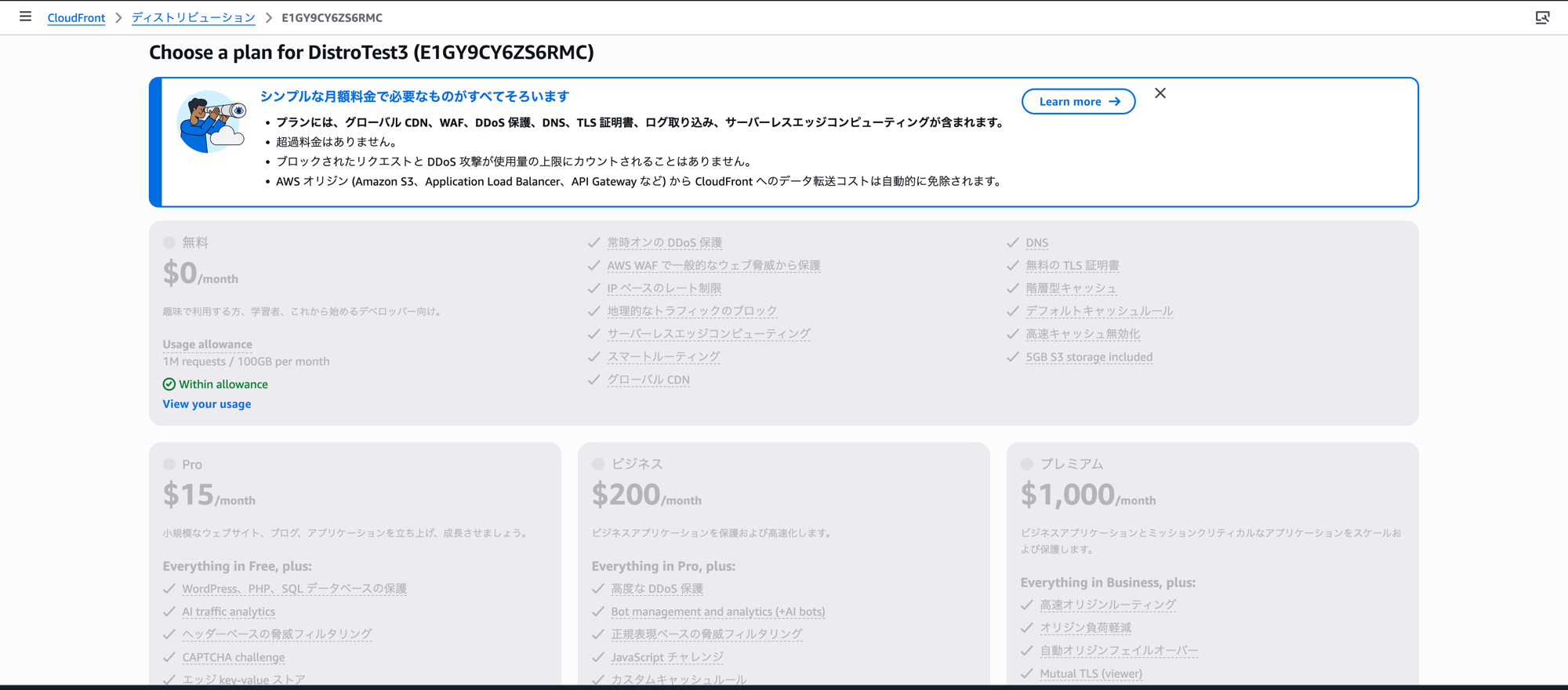Click 常時オンの DDoS 保護 feature
Screen dimensions: 1568x690
pyautogui.click(x=665, y=243)
